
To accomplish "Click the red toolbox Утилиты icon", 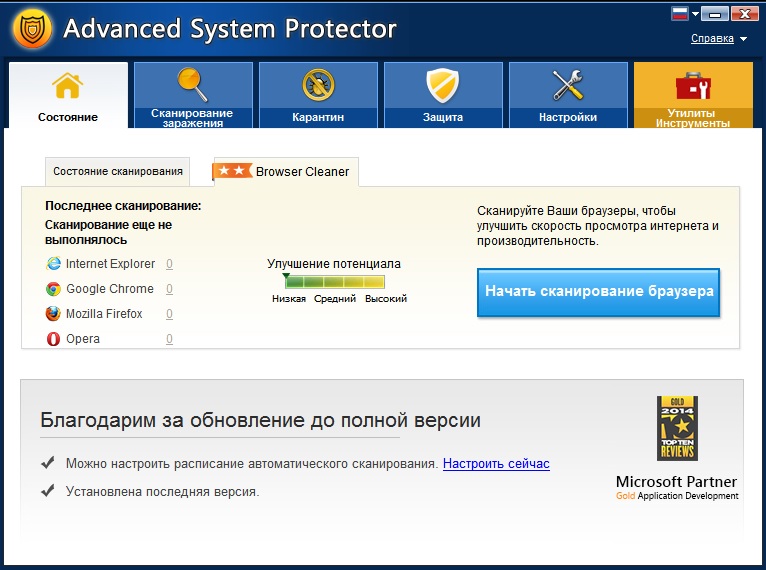I will pos(692,85).
